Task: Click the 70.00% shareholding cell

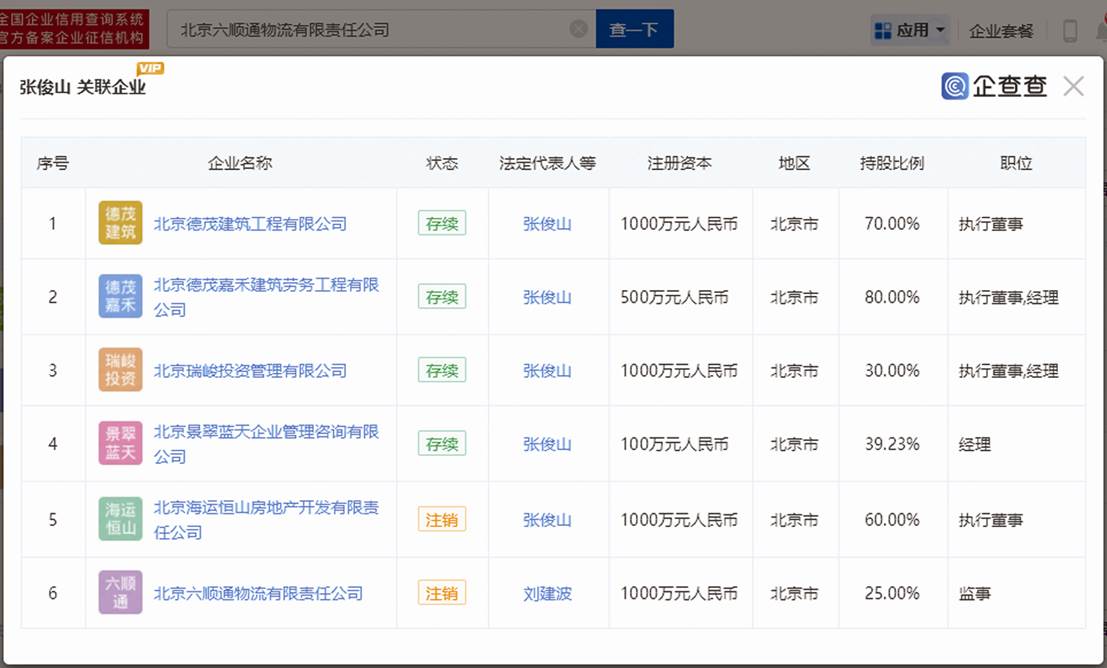Action: click(892, 224)
